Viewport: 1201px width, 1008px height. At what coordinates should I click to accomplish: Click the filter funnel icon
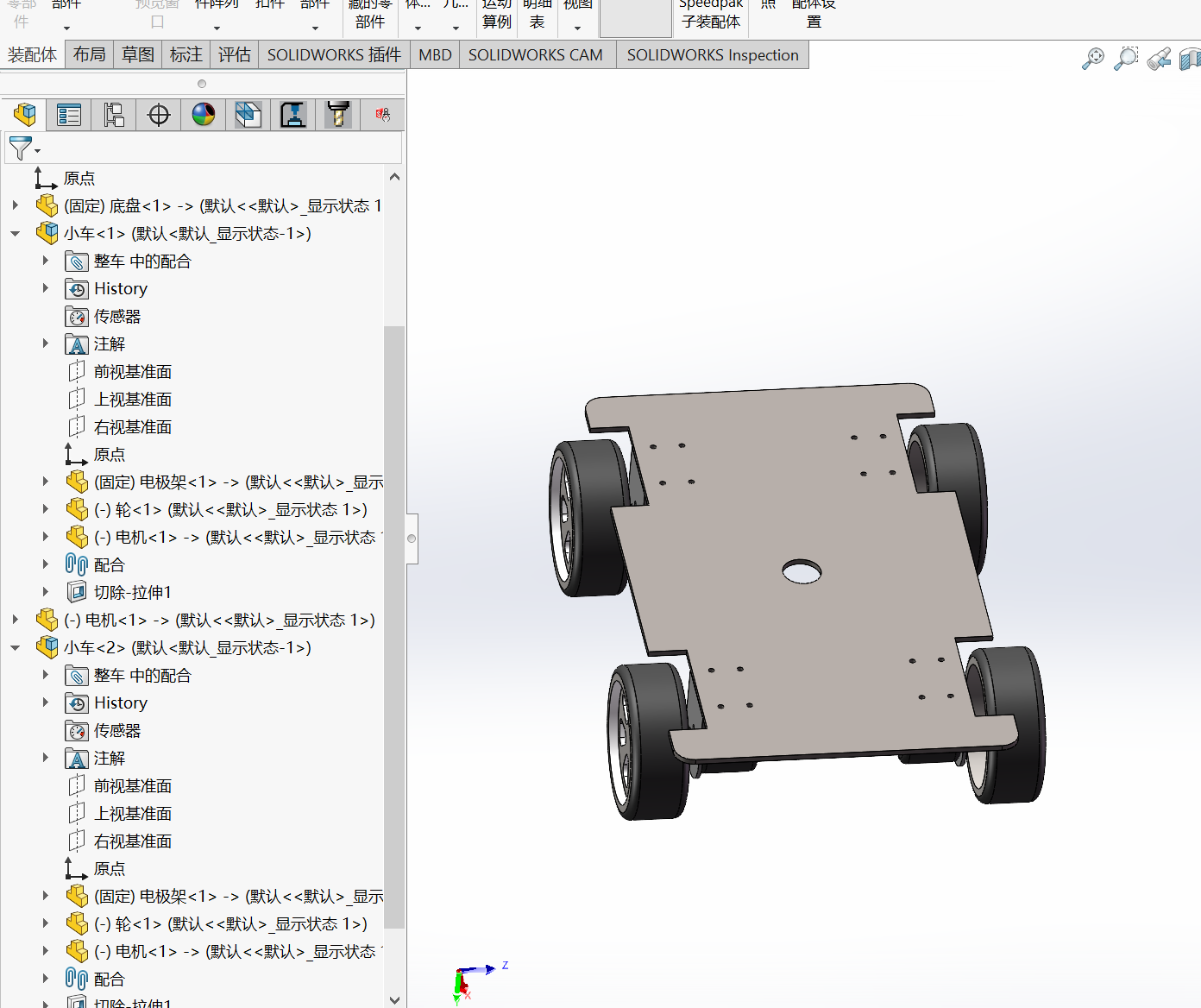tap(20, 148)
